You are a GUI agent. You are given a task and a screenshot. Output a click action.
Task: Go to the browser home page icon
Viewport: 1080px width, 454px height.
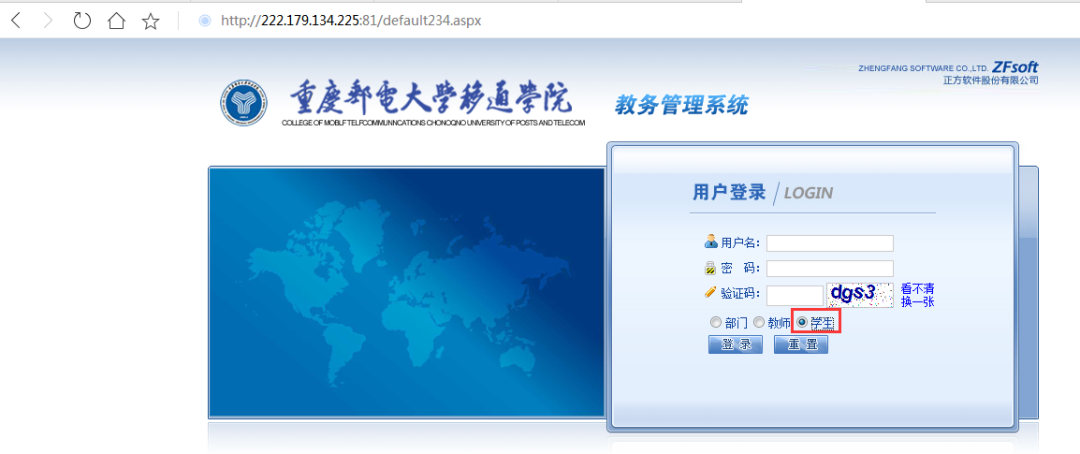coord(117,21)
